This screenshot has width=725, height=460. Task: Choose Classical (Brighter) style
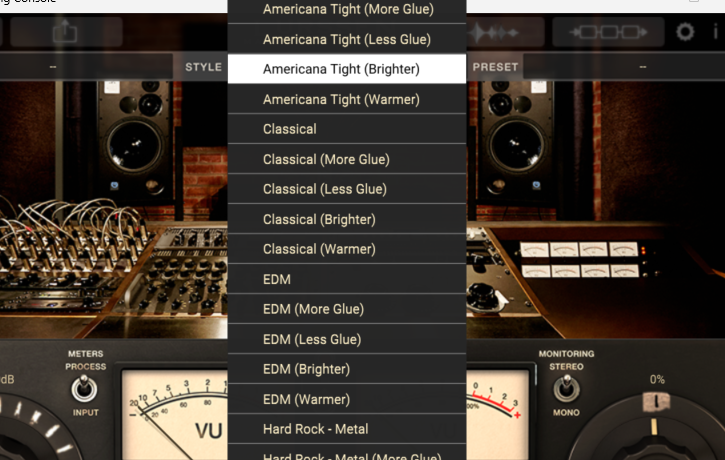(x=347, y=219)
